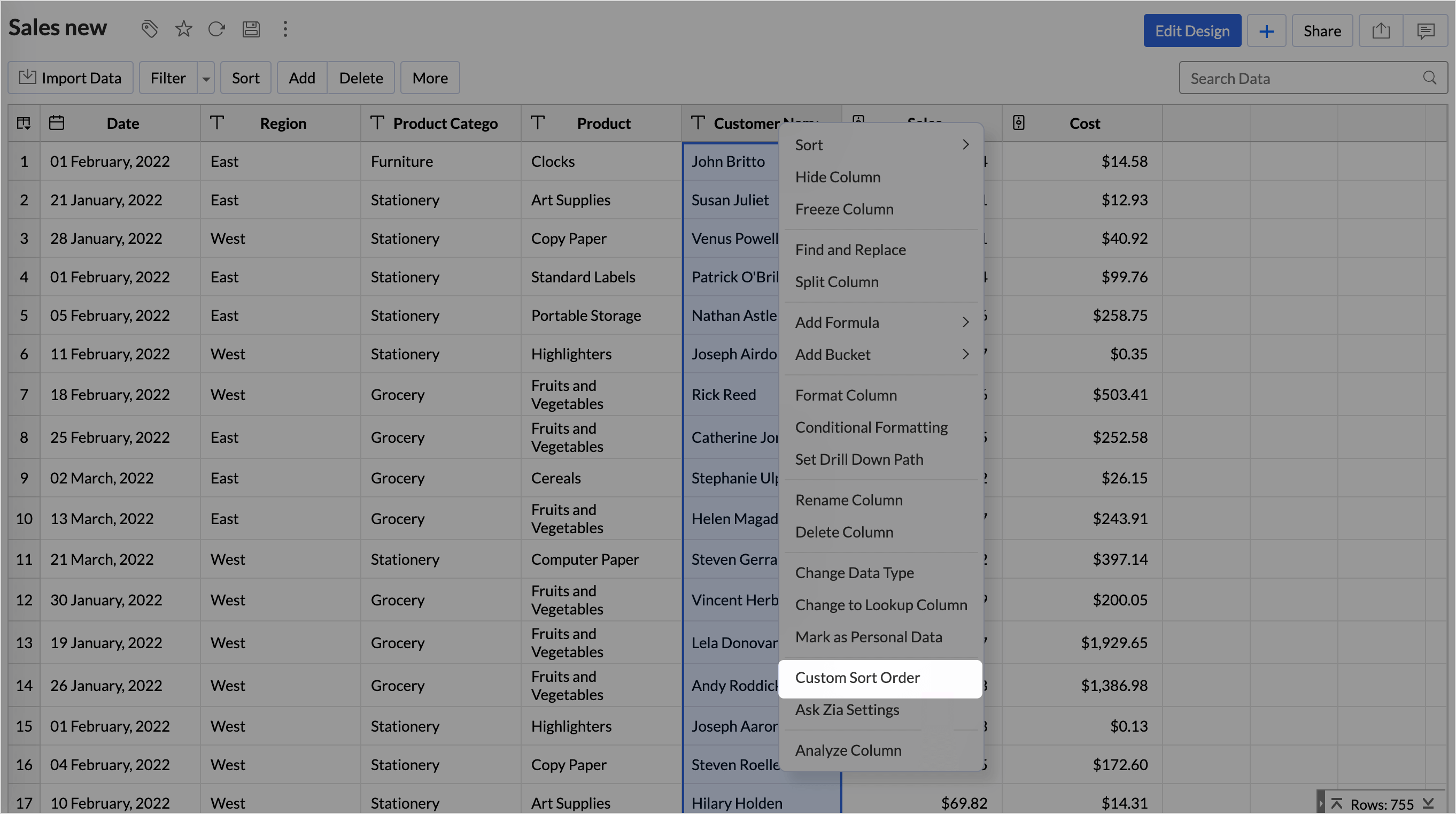
Task: Open the vertical three-dot options menu
Action: [285, 29]
